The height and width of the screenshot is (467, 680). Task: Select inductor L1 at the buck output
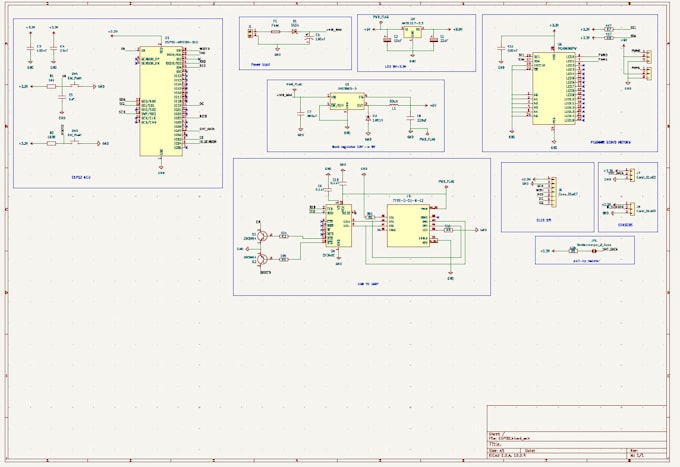coord(394,105)
